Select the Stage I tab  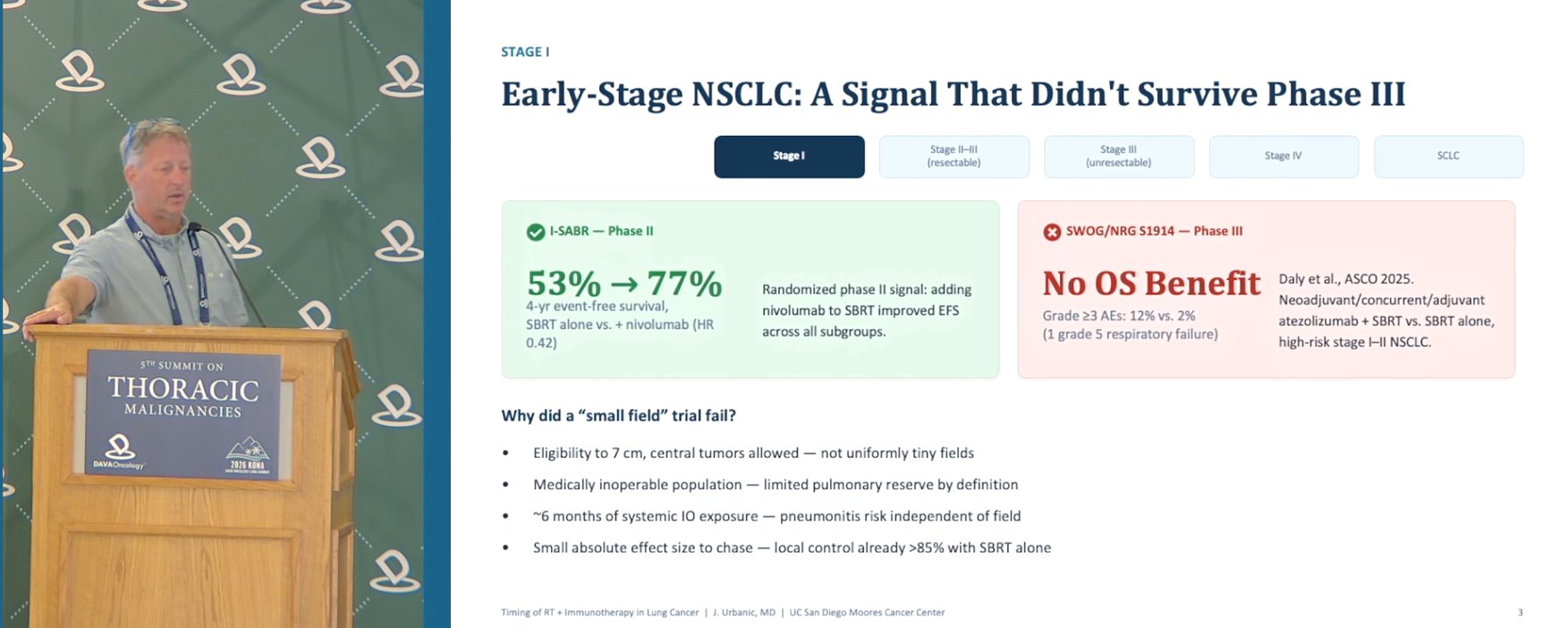point(789,157)
